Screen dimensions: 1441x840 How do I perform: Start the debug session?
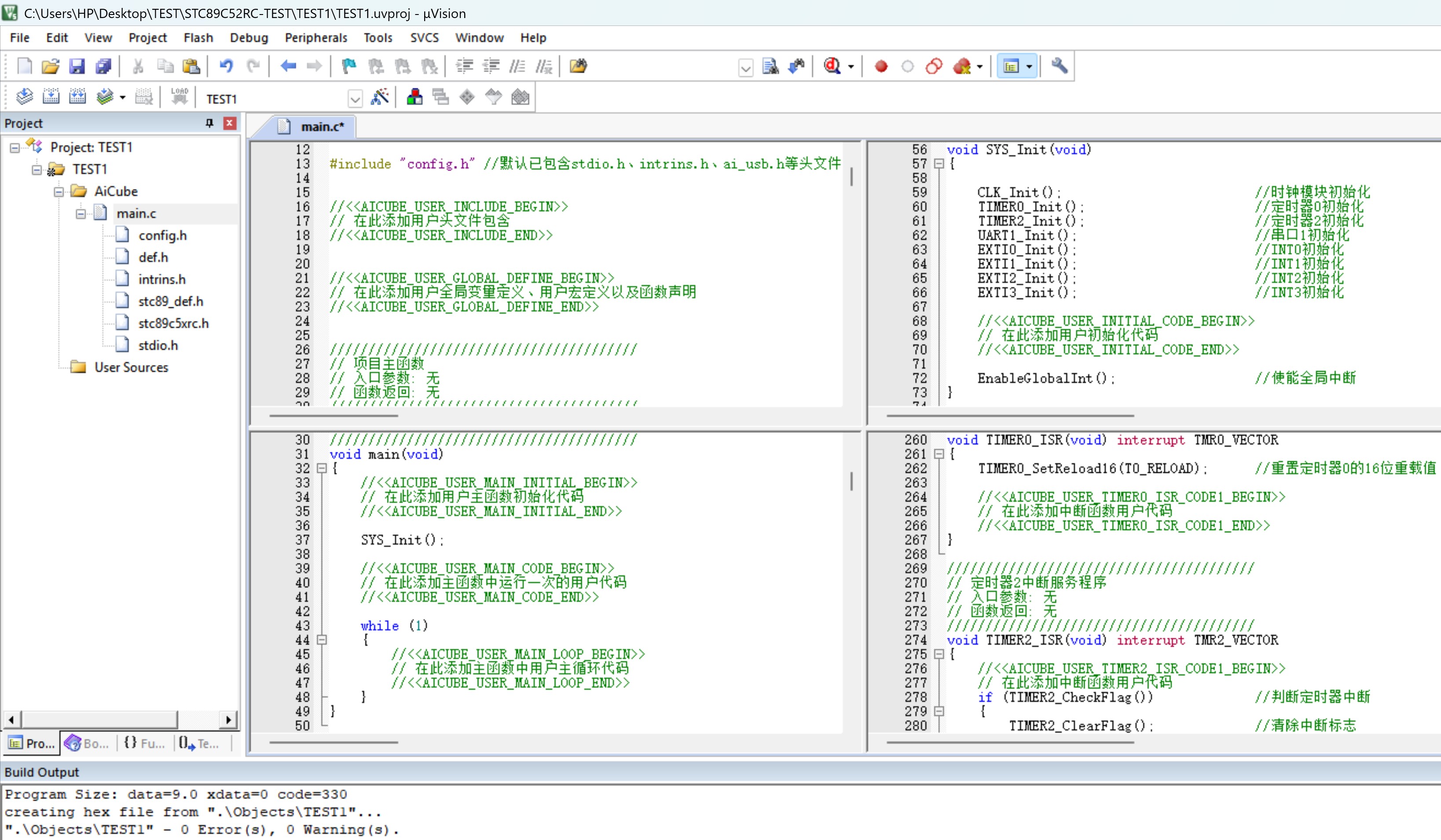point(832,66)
